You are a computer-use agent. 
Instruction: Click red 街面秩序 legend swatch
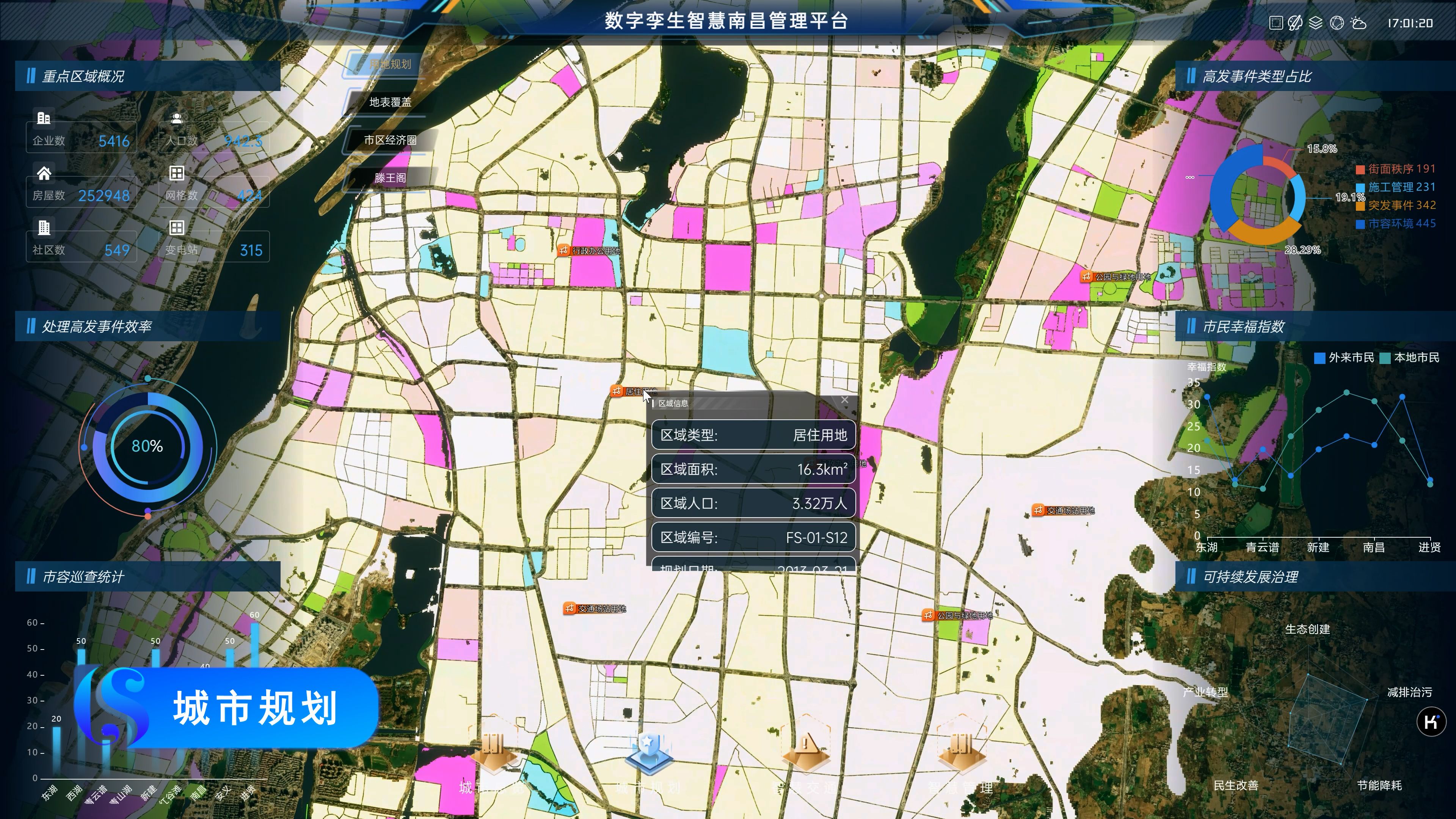[1360, 169]
